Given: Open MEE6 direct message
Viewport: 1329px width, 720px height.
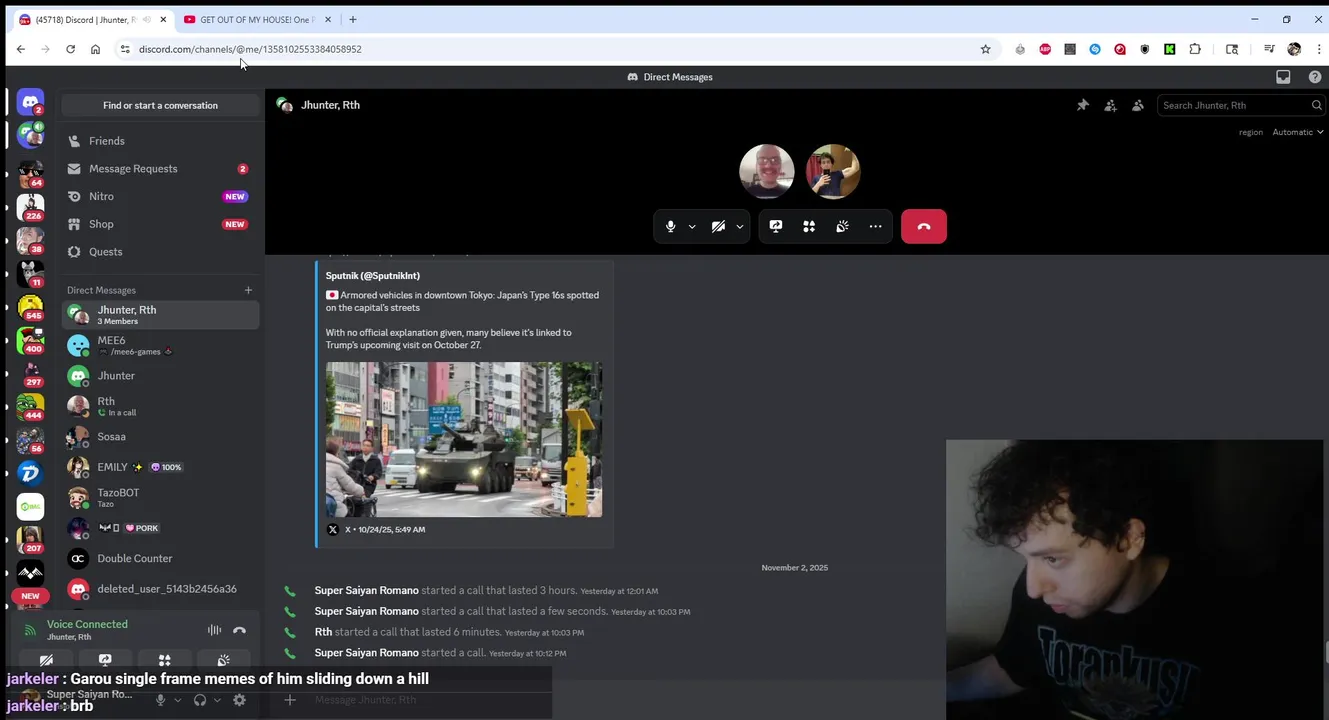Looking at the screenshot, I should coord(160,345).
